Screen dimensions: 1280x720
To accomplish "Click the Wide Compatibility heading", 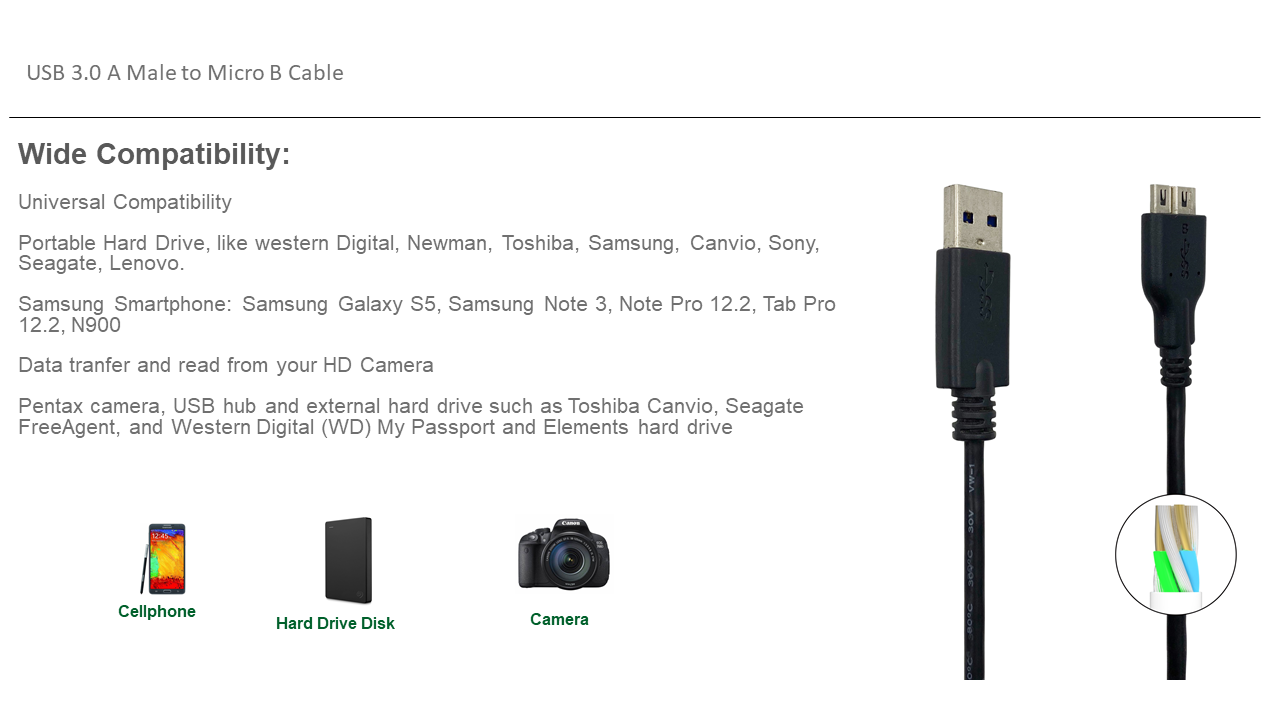I will pyautogui.click(x=154, y=154).
